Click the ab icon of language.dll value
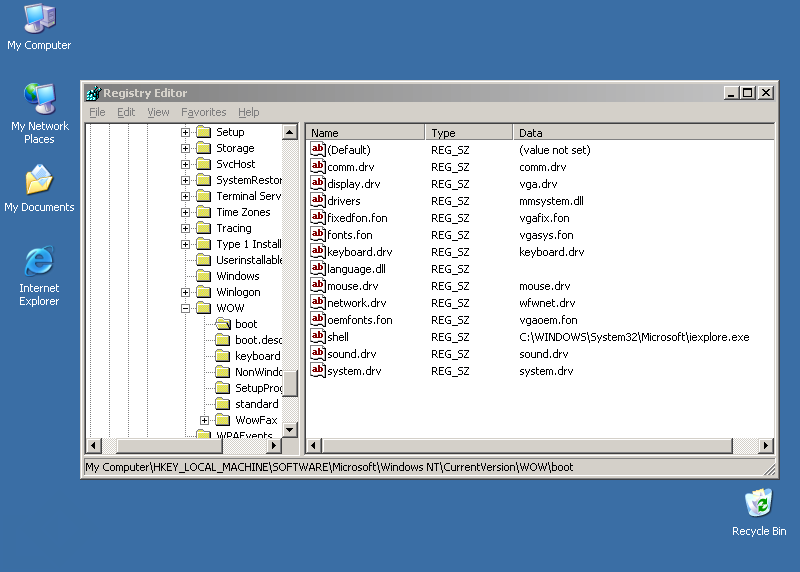 tap(318, 268)
